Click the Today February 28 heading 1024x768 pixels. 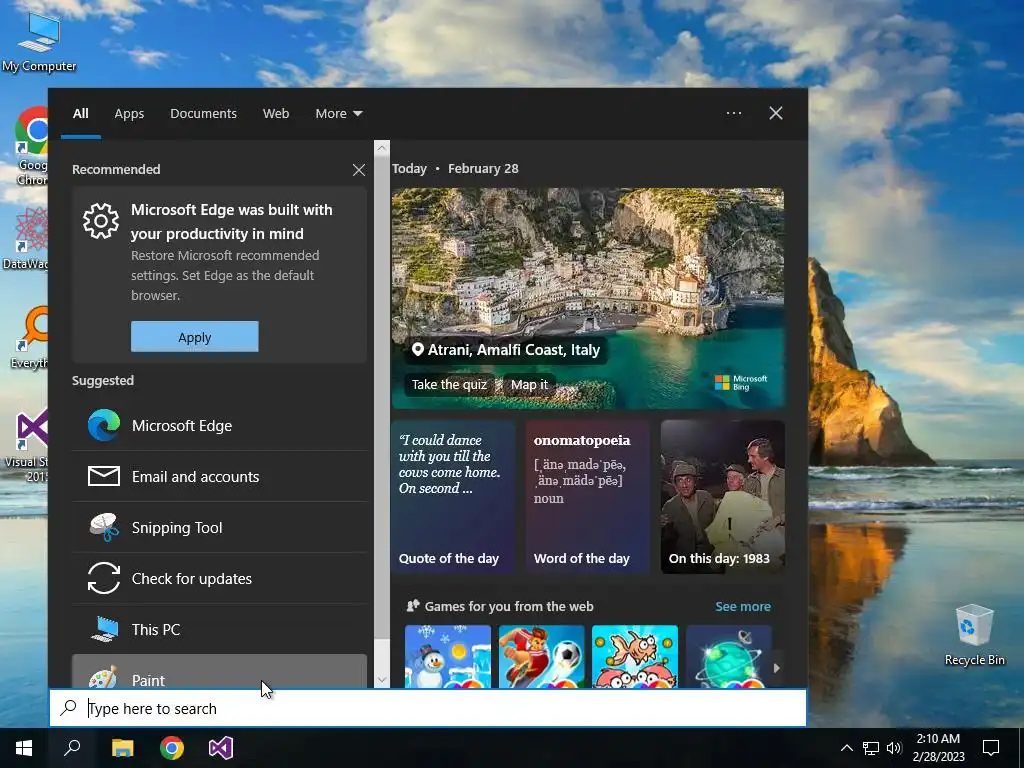[x=455, y=168]
